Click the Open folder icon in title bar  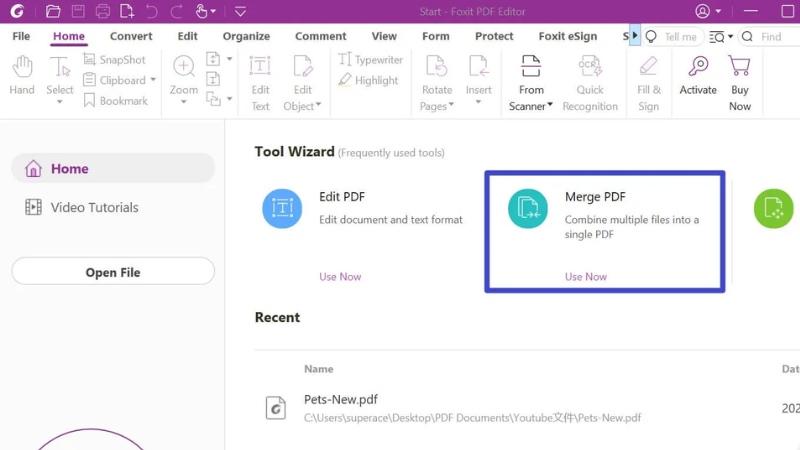click(x=53, y=11)
